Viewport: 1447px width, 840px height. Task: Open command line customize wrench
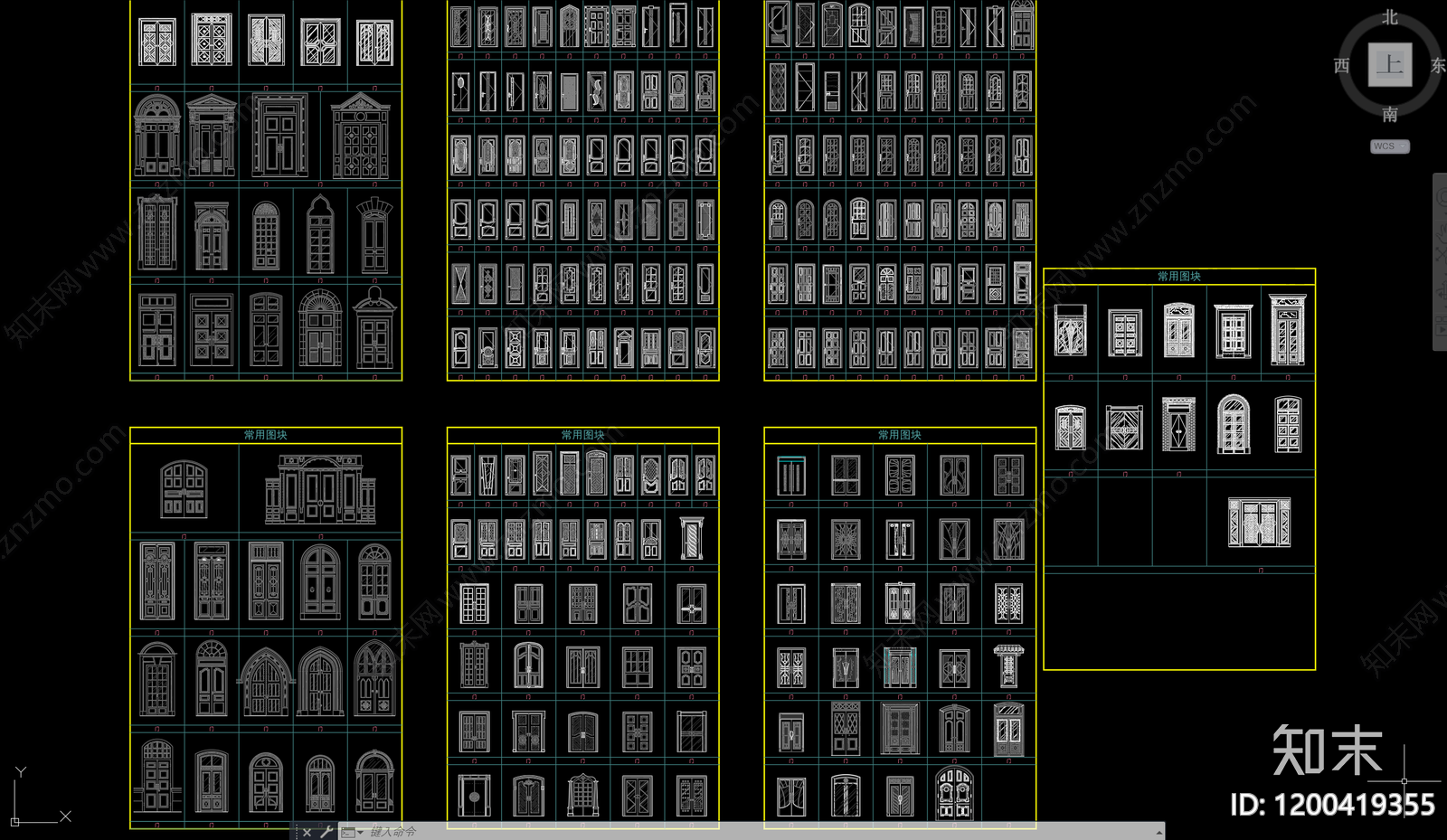(x=326, y=832)
